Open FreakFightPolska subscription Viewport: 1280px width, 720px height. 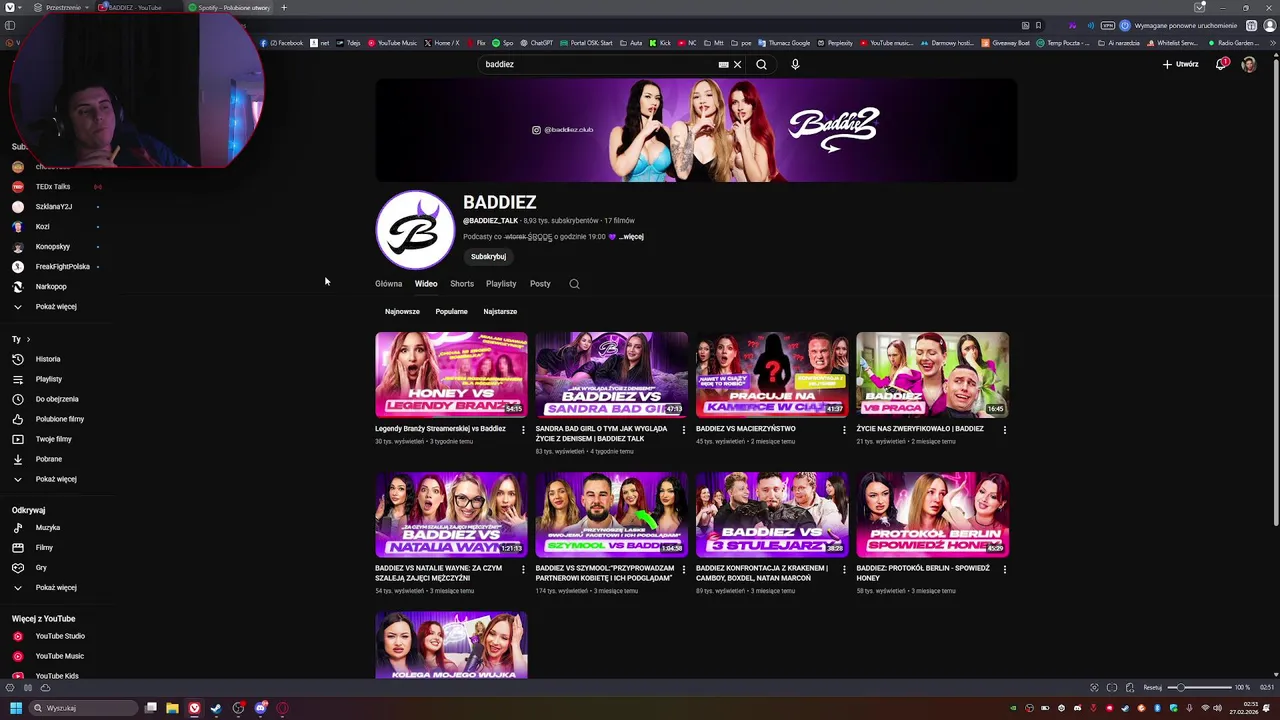click(x=62, y=267)
